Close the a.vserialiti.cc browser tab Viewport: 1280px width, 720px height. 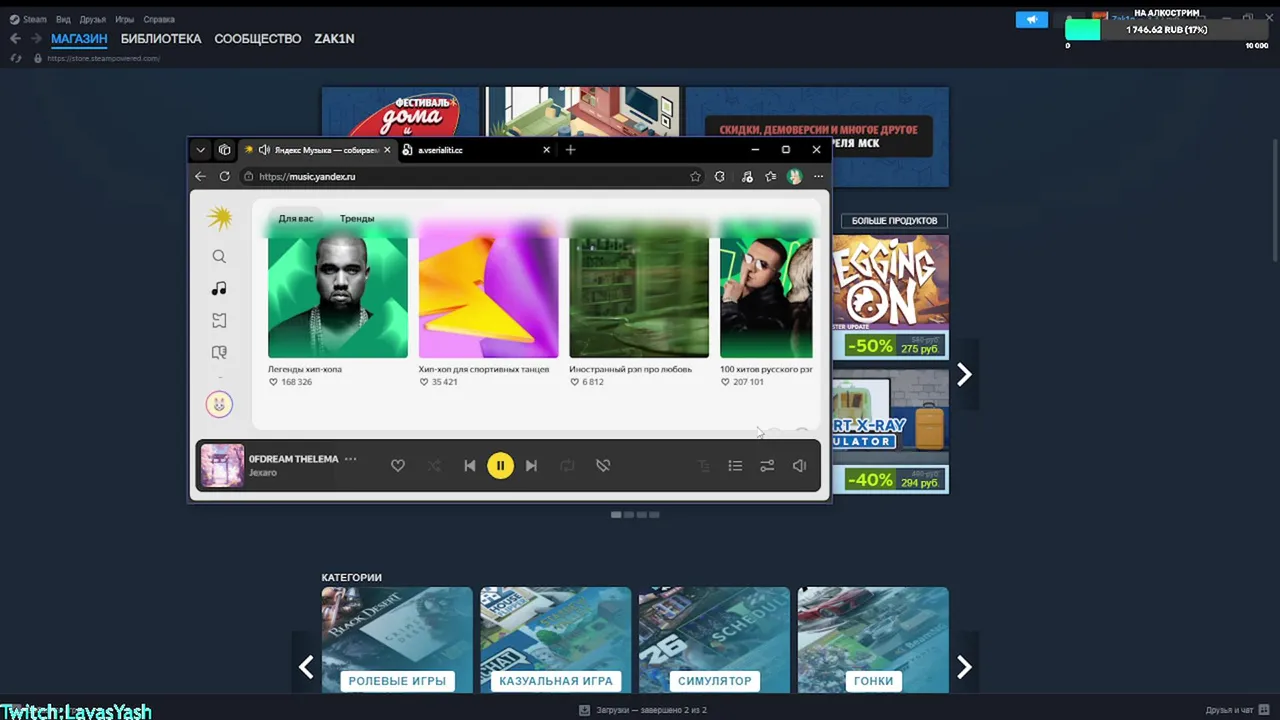pos(546,150)
